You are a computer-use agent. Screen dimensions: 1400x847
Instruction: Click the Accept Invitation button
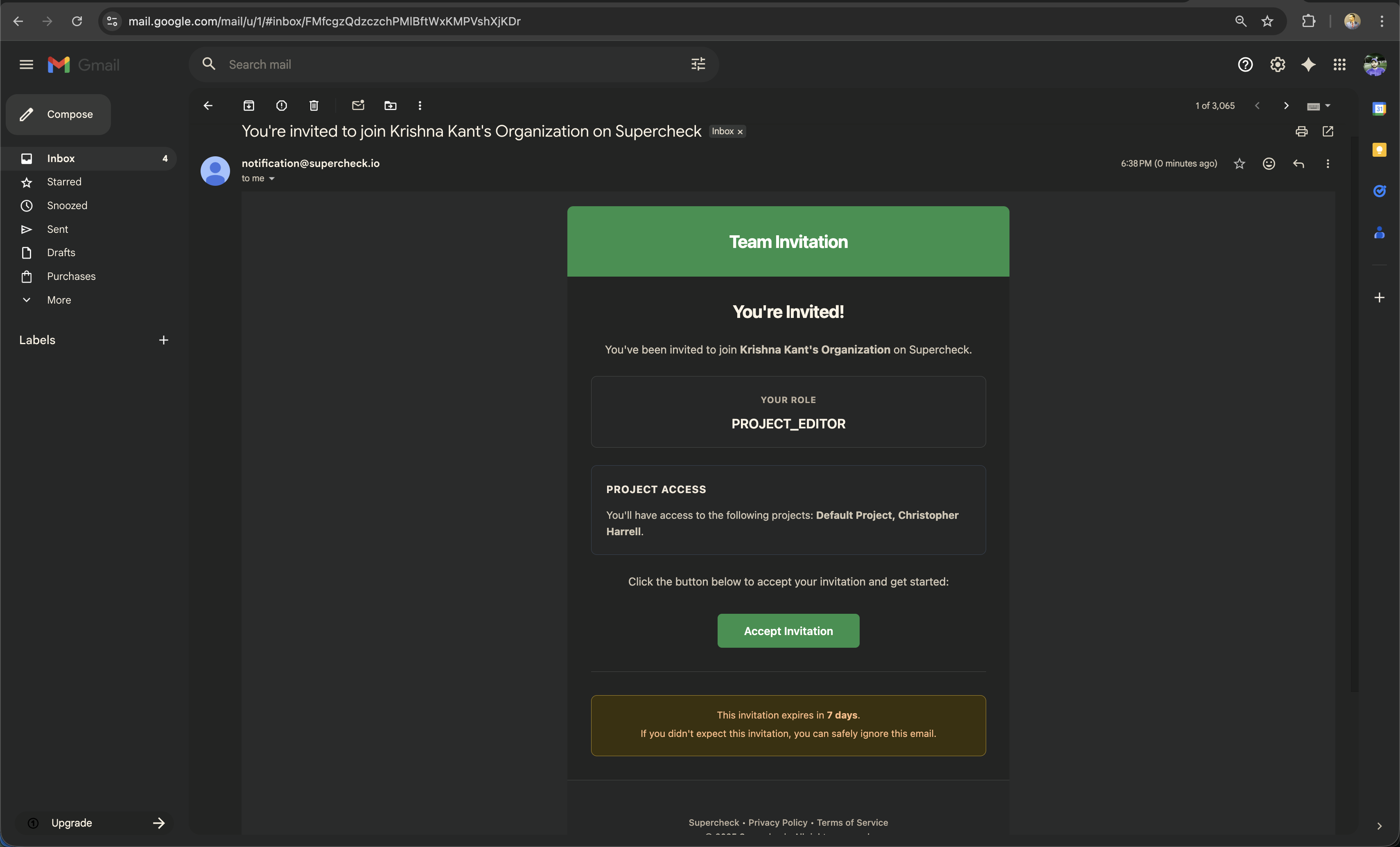tap(788, 631)
